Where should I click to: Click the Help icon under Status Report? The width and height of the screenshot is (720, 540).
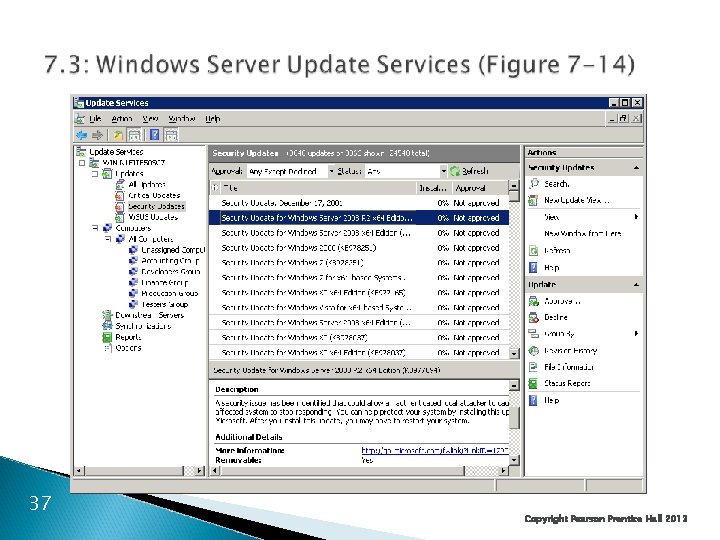[x=533, y=400]
